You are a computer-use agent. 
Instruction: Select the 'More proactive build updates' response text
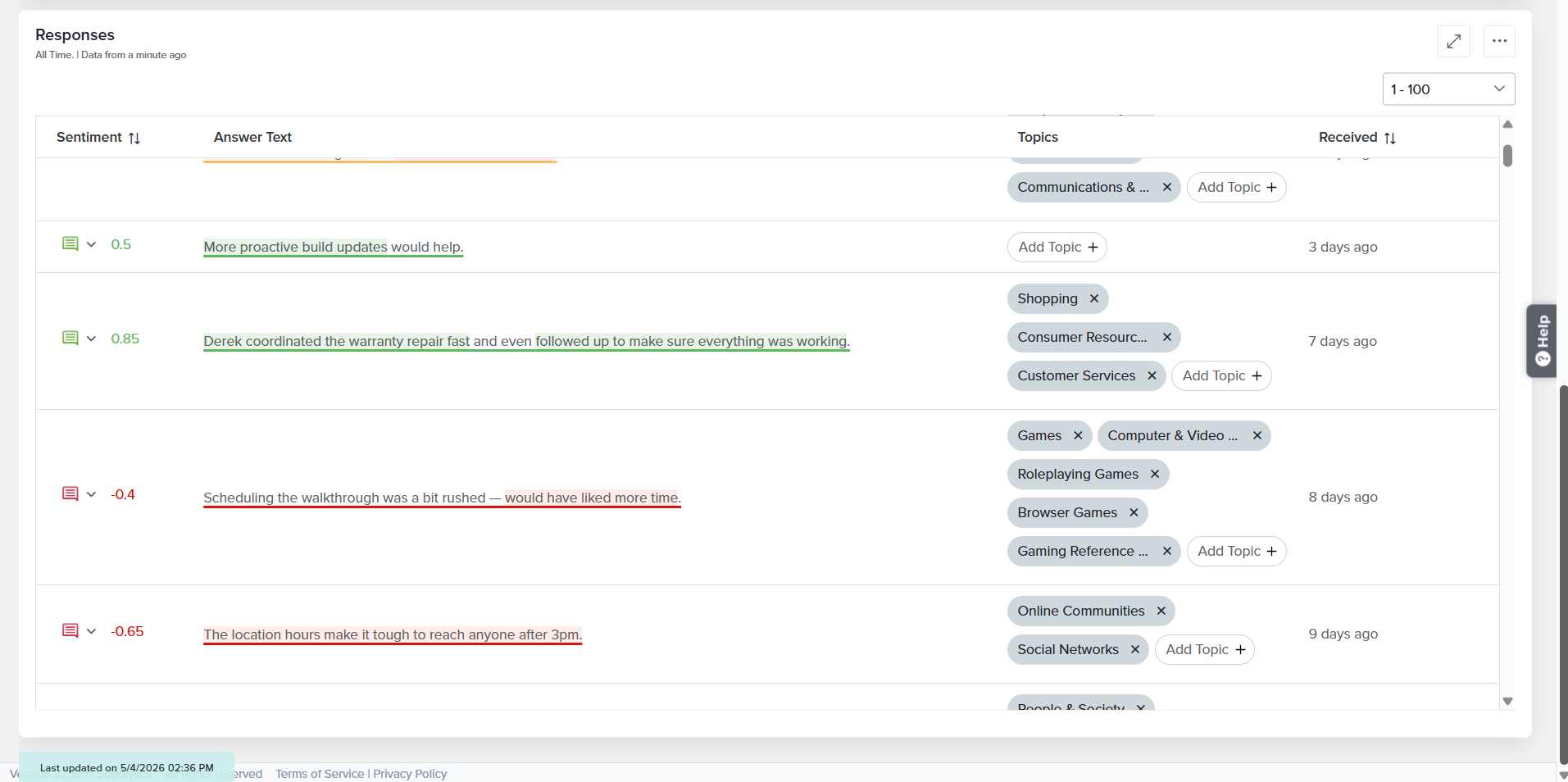pyautogui.click(x=334, y=247)
